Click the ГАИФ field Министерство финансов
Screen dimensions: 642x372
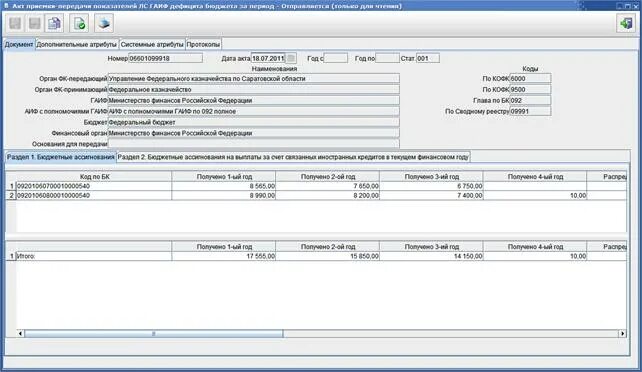253,100
